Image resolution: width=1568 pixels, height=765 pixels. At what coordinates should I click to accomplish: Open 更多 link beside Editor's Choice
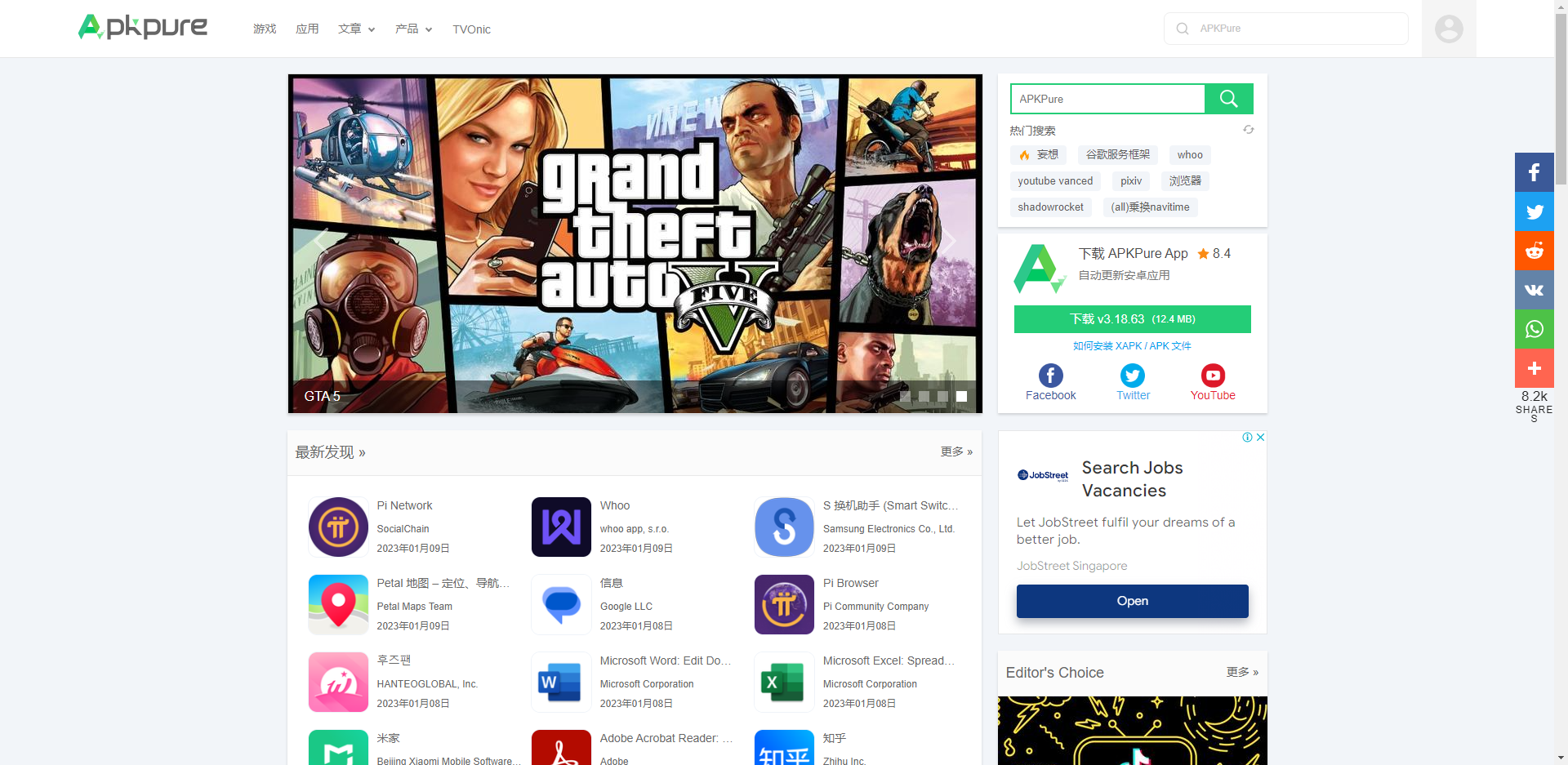click(x=1242, y=672)
